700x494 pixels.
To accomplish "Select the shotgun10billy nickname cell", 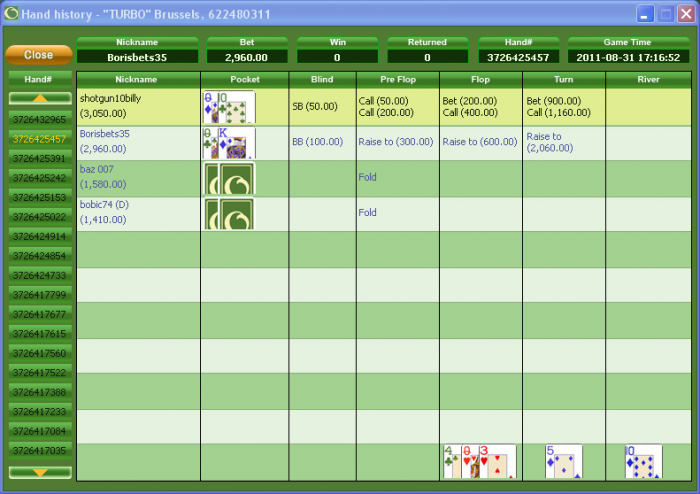I will (138, 107).
